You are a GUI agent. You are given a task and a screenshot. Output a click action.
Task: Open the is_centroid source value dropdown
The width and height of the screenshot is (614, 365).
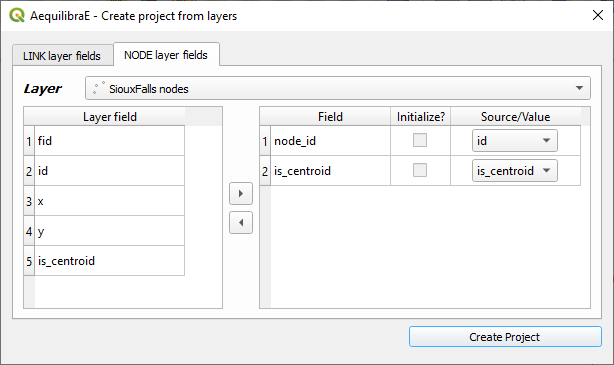515,171
